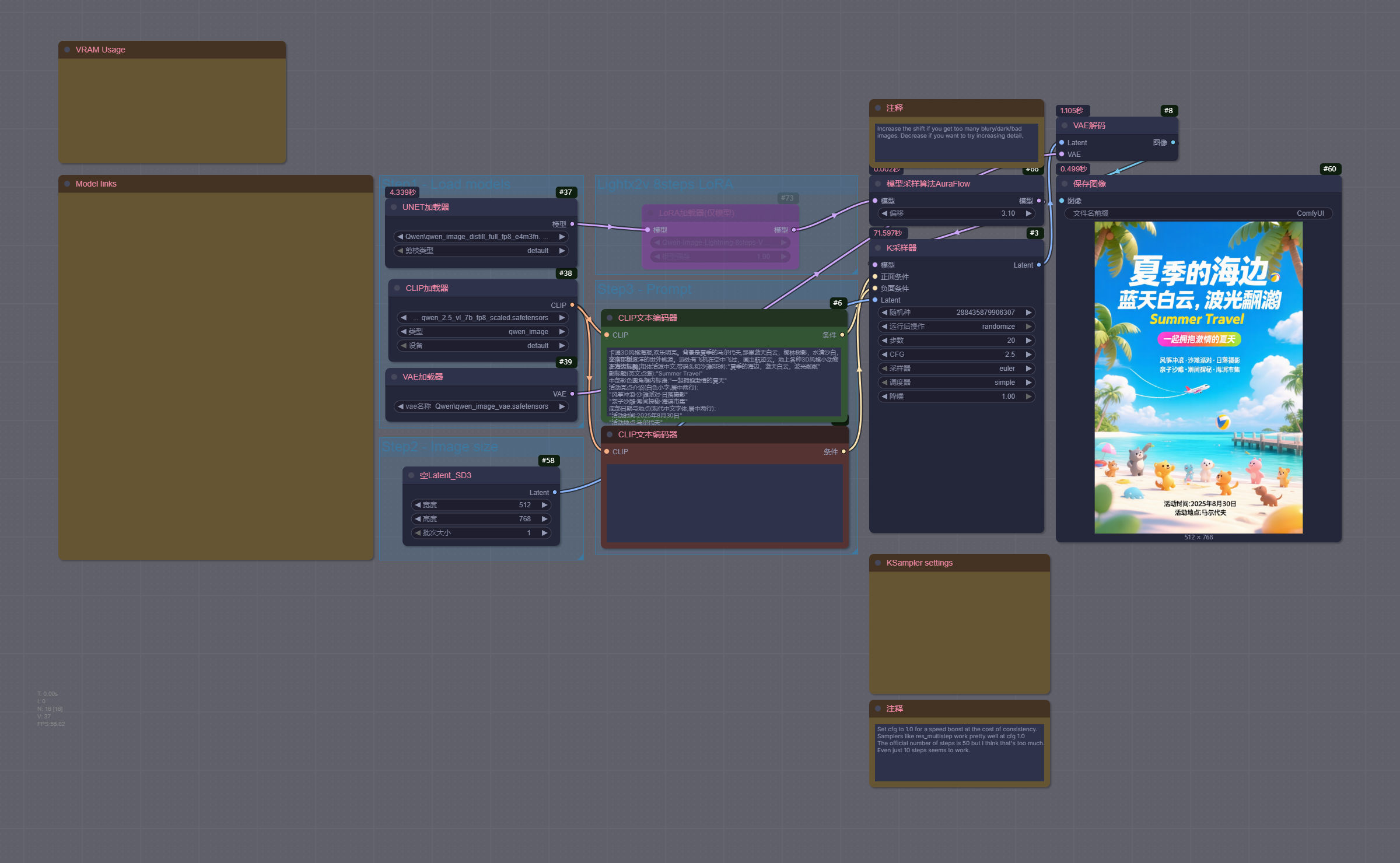
Task: Open the 运行后操作 randomize dropdown
Action: (x=957, y=327)
